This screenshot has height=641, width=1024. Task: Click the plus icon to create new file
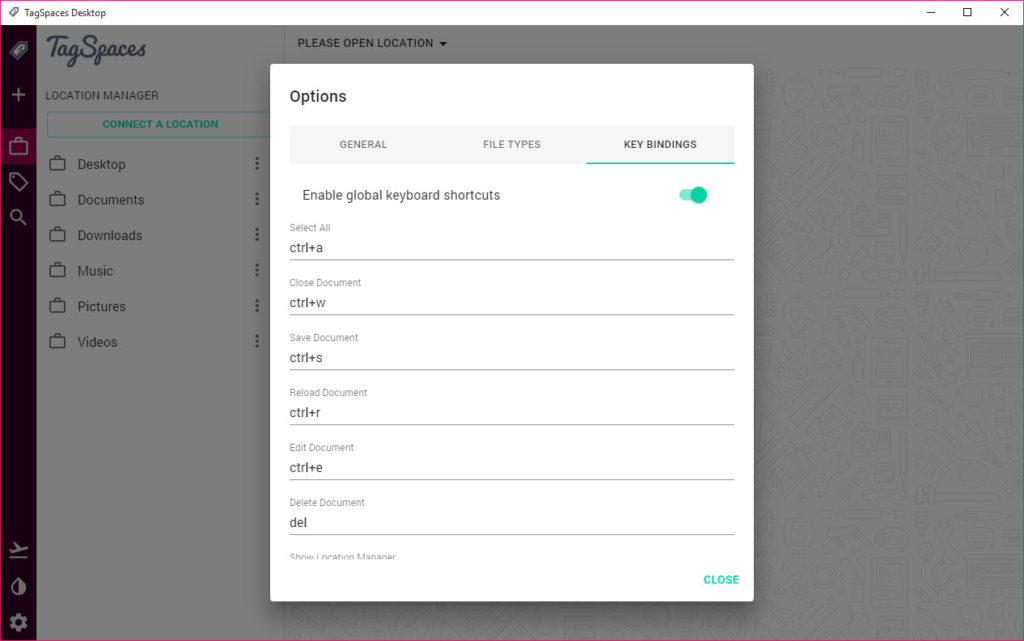pos(18,95)
